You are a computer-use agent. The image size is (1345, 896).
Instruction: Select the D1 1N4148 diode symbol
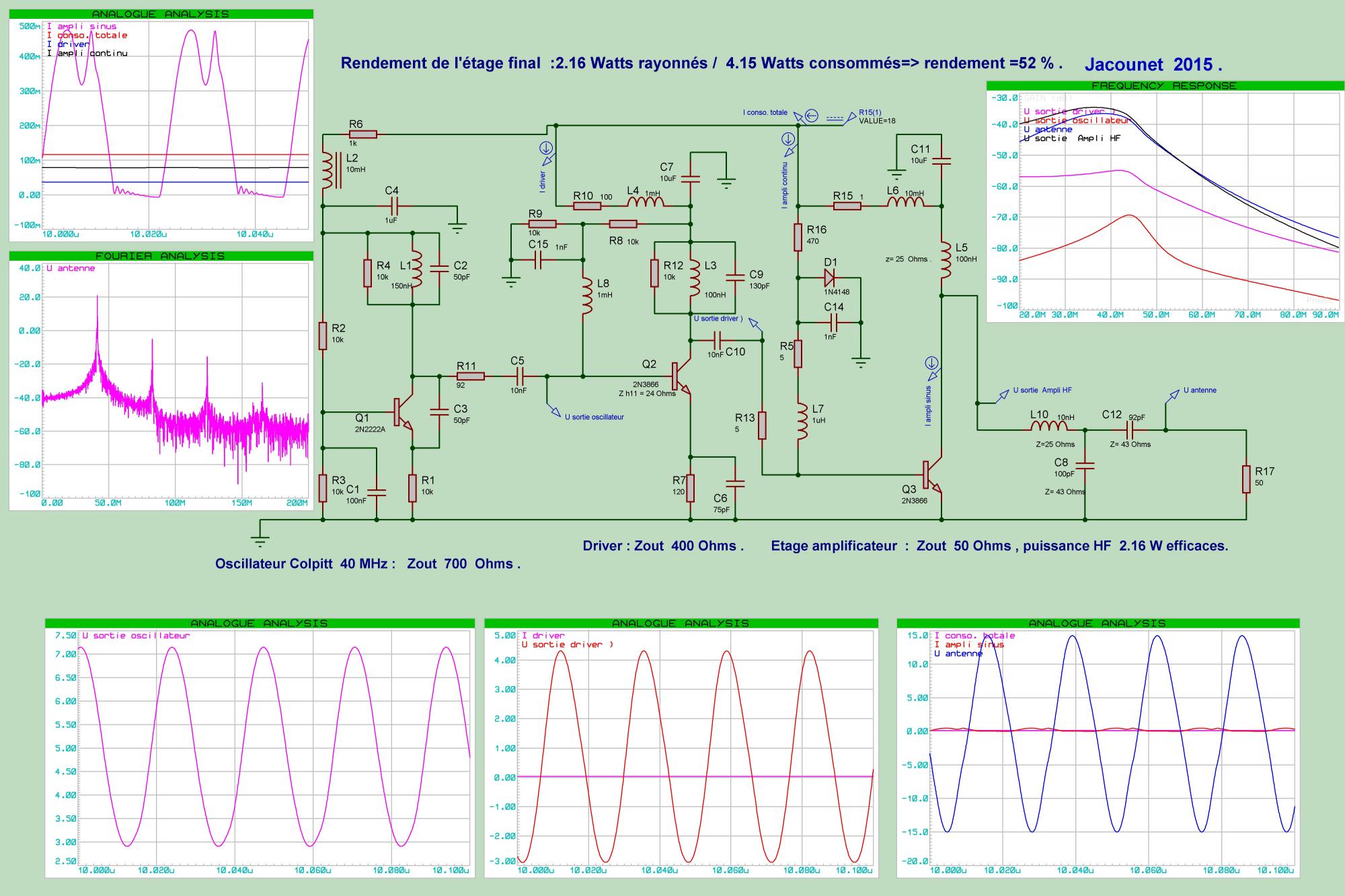coord(829,277)
